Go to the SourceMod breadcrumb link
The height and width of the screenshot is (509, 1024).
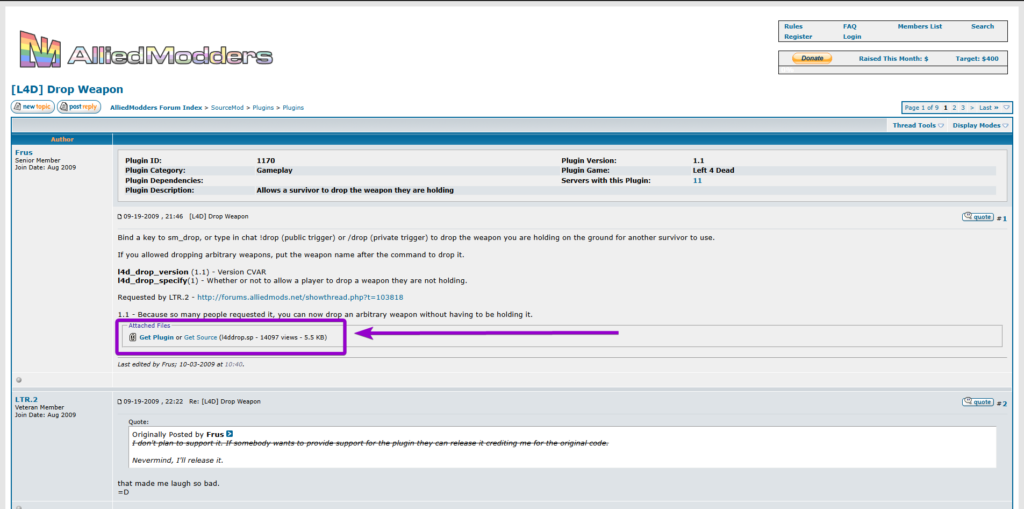(227, 107)
